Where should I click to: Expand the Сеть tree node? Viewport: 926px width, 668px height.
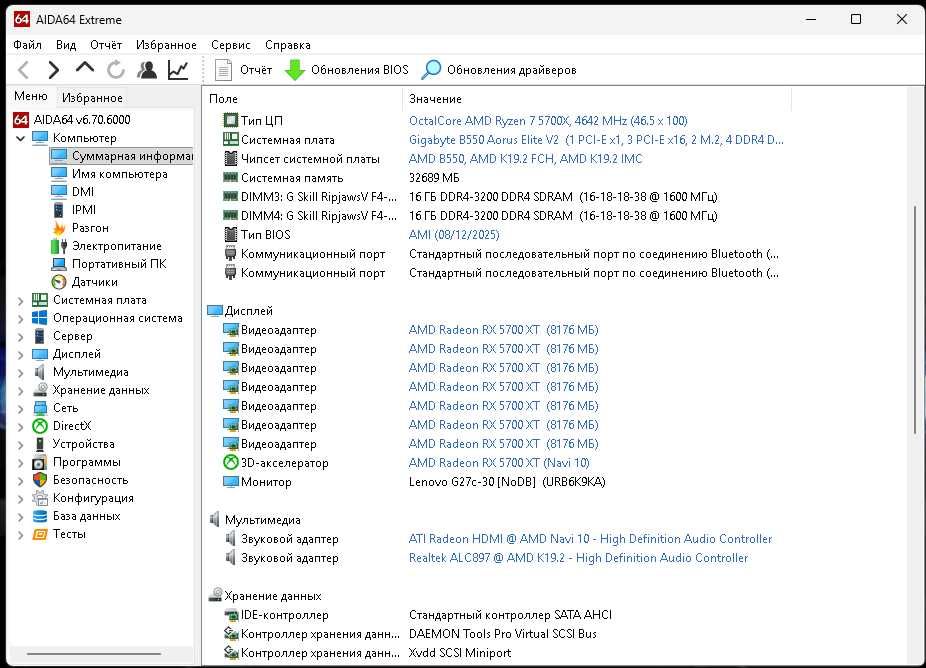tap(21, 409)
